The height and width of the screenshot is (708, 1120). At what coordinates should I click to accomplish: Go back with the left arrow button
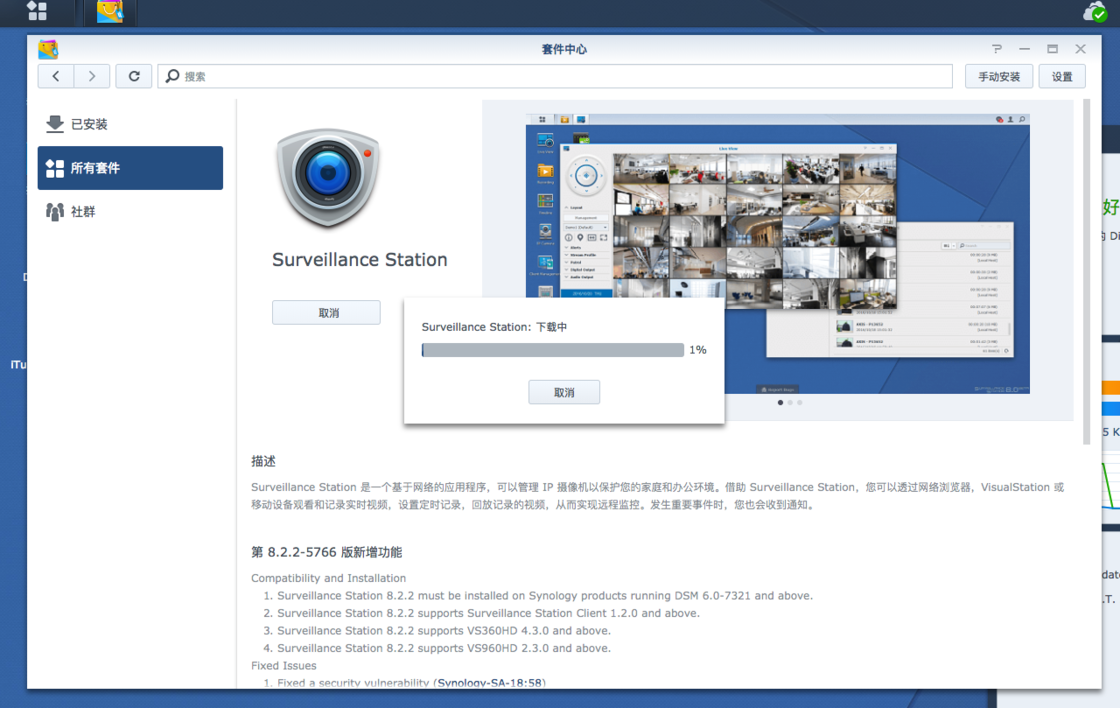pyautogui.click(x=56, y=76)
